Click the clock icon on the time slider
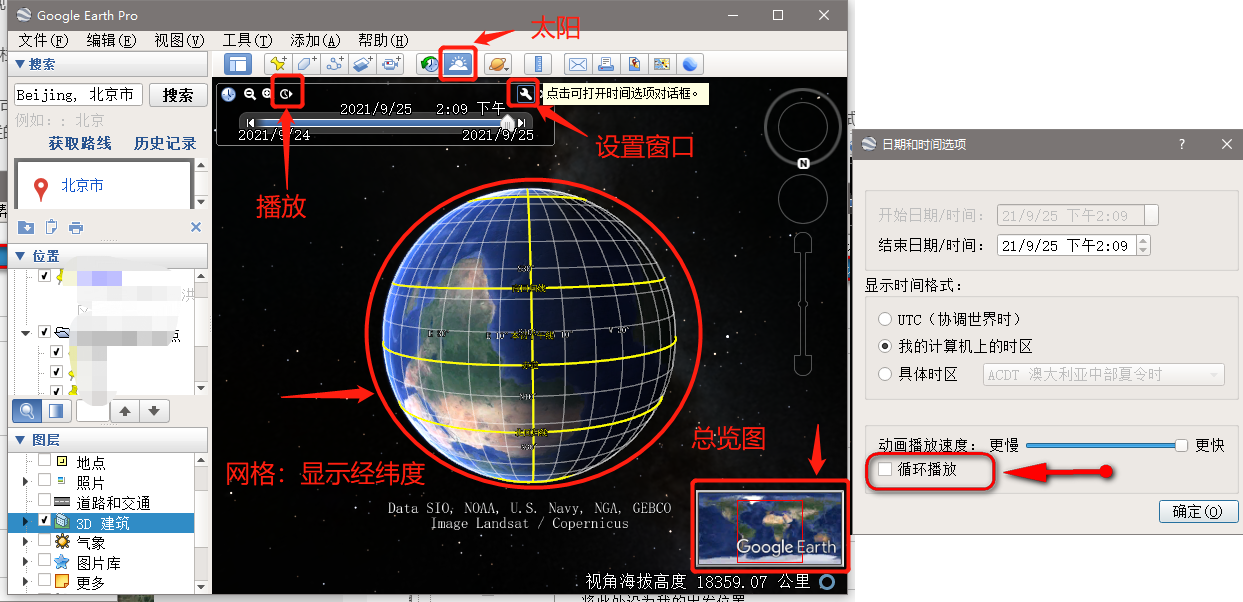 [229, 94]
